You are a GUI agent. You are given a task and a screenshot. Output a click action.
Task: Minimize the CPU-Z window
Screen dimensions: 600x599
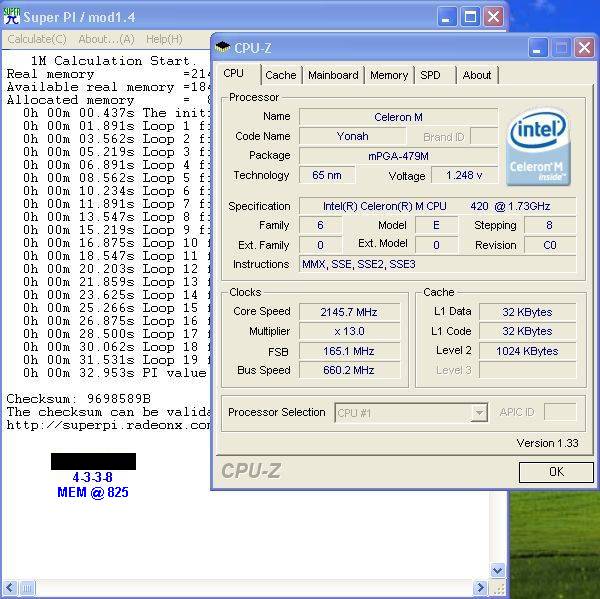[538, 48]
